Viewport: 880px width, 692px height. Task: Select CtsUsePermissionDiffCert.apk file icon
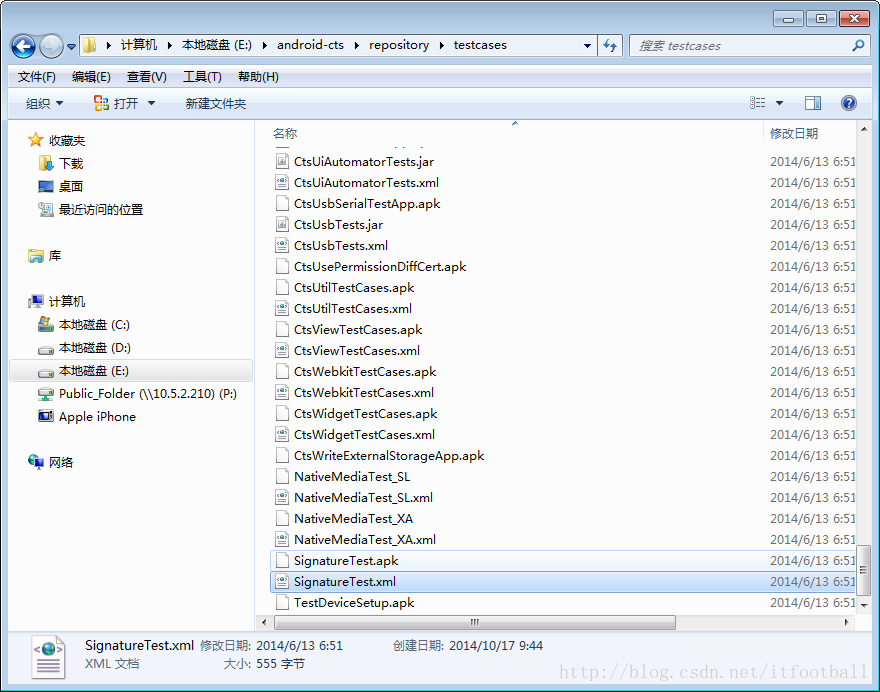tap(282, 267)
